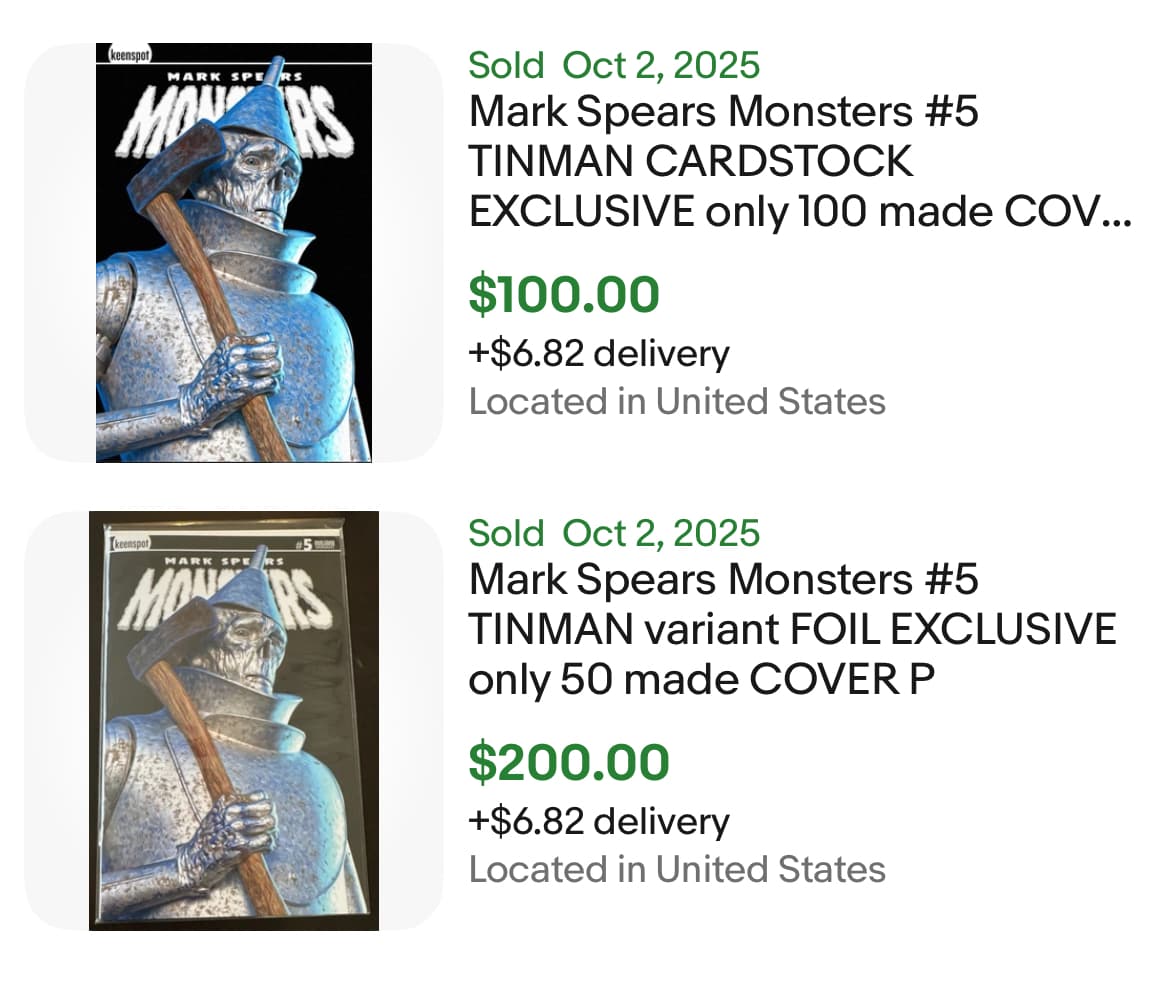Click the TINMAN CARDSTOCK EXCLUSIVE listing title
The width and height of the screenshot is (1170, 984).
tap(798, 162)
